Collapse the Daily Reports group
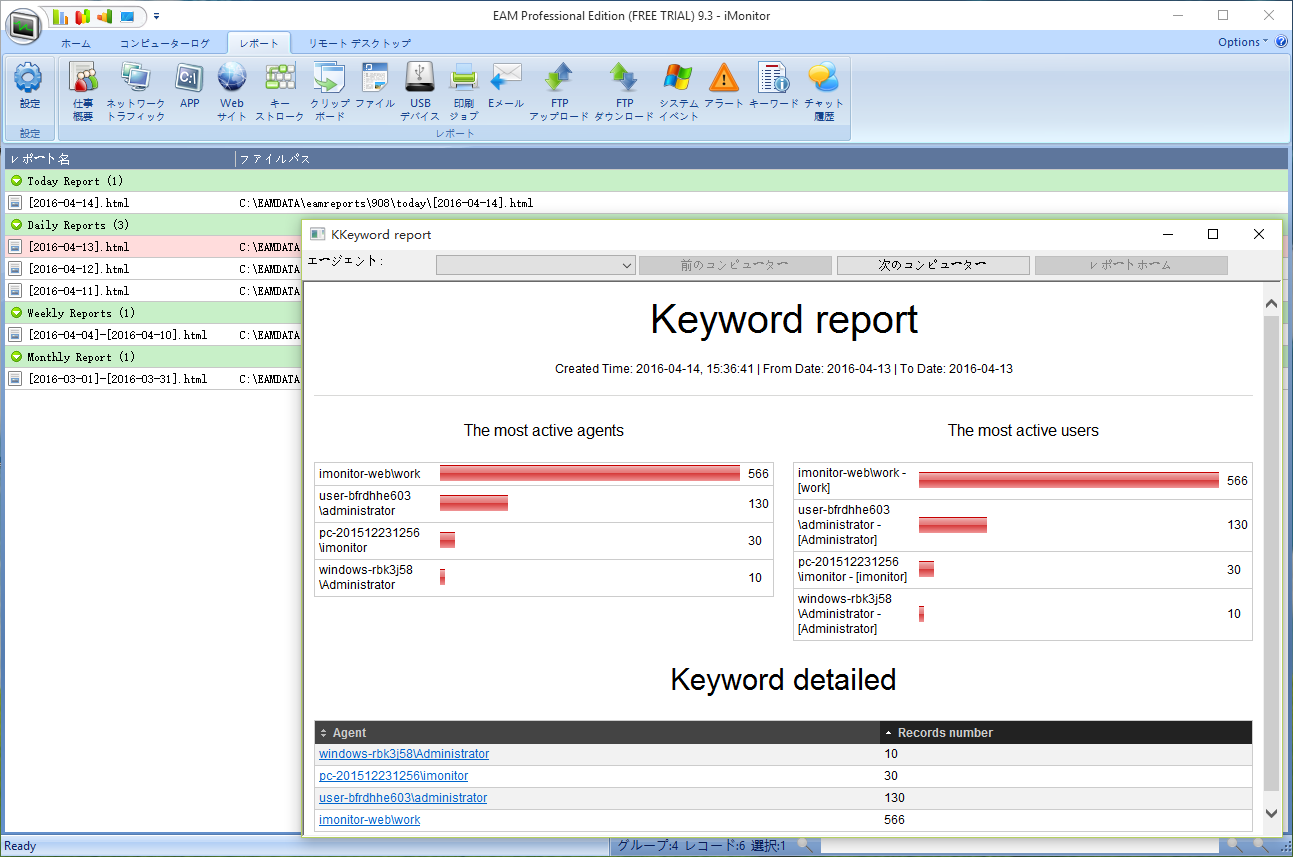The image size is (1293, 857). (16, 225)
